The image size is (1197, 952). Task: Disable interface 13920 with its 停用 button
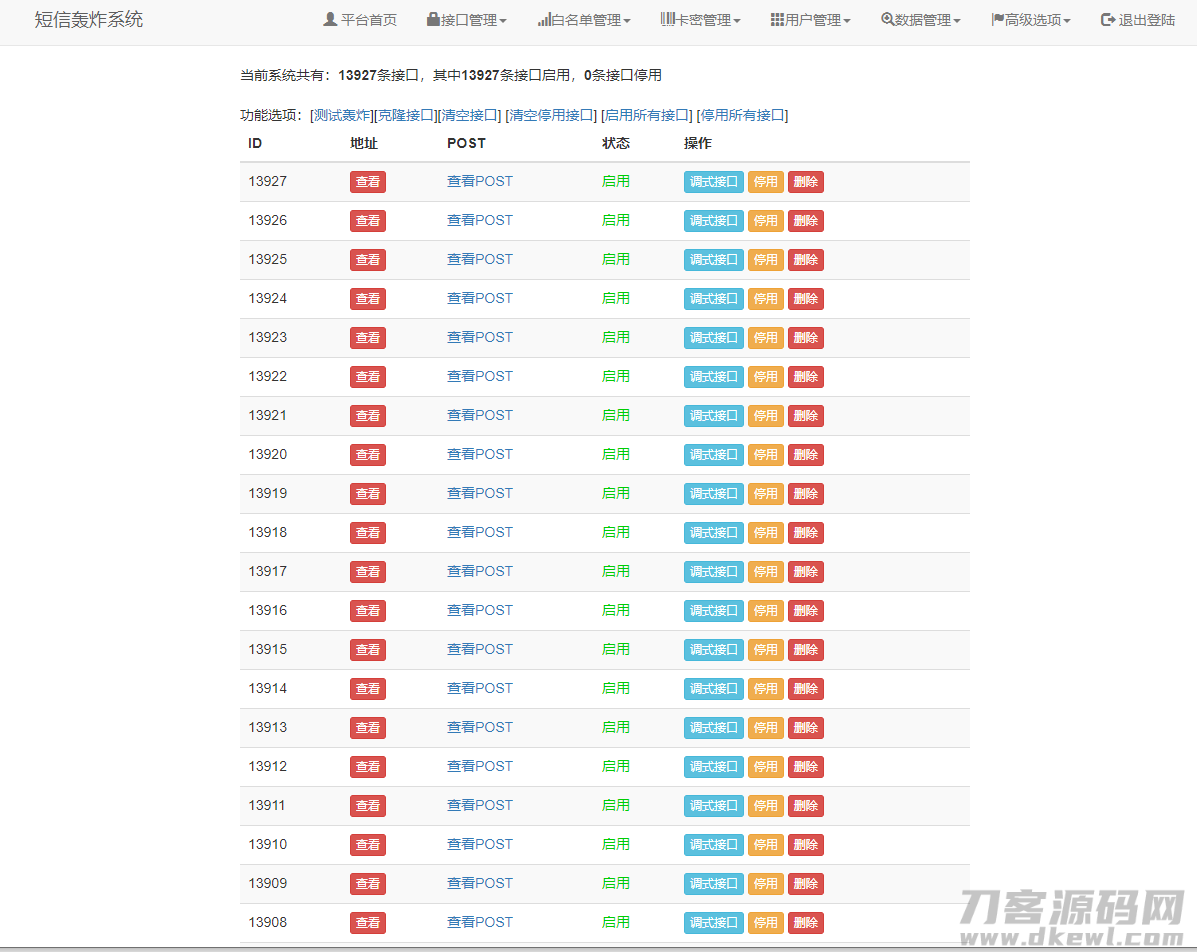coord(765,454)
